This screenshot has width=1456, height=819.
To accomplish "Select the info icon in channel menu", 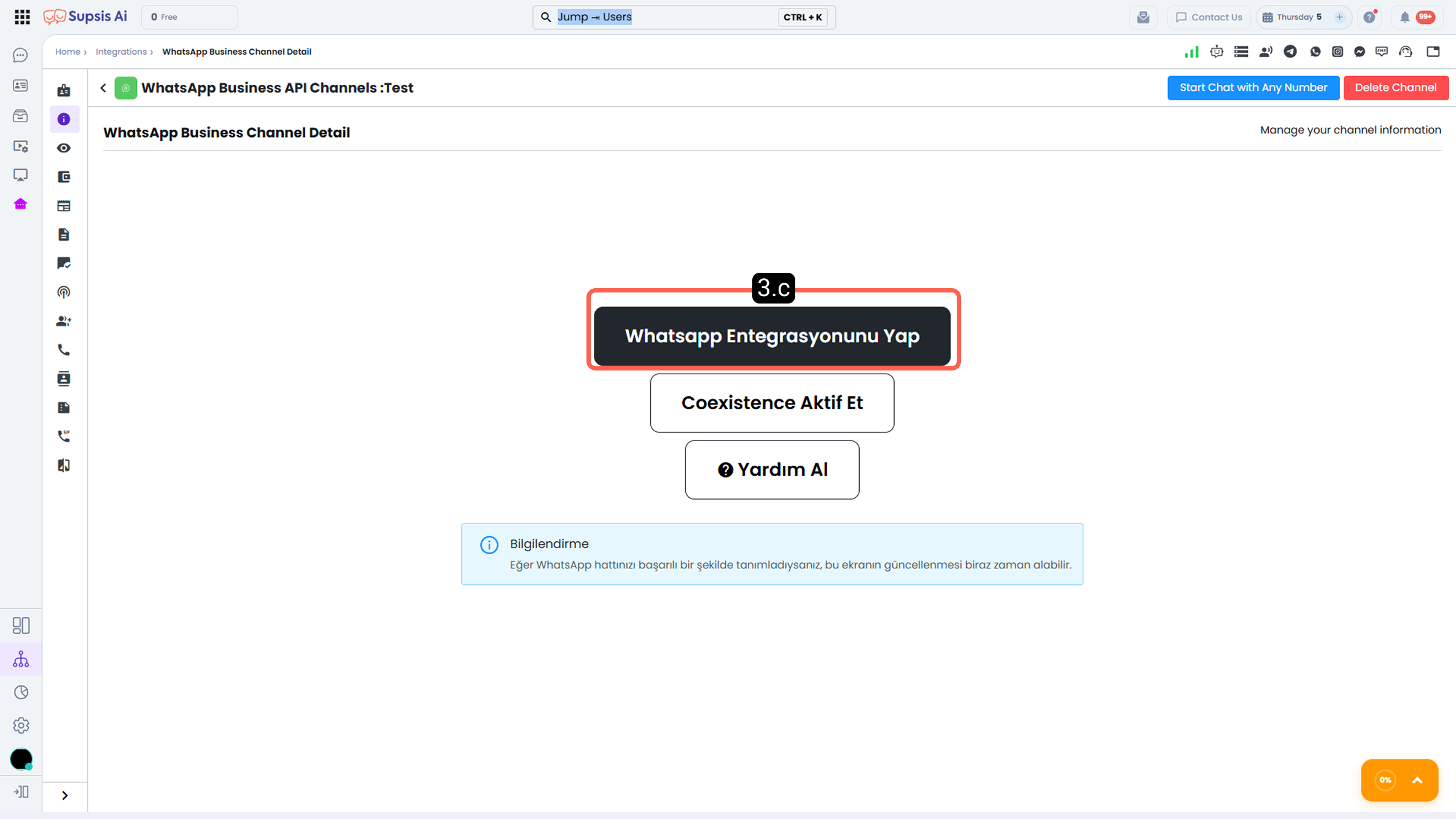I will point(64,119).
